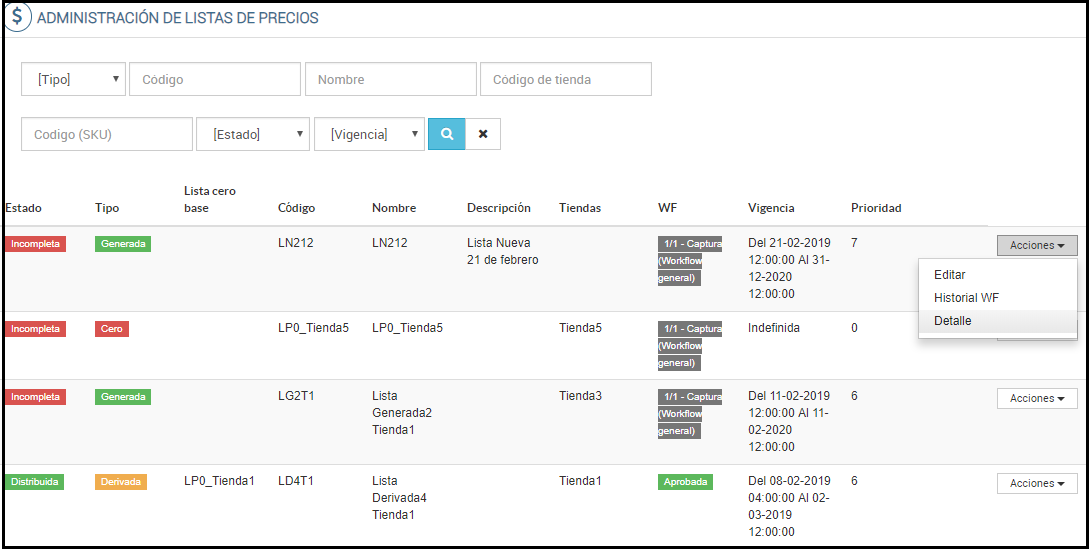
Task: Click the dollar sign price list icon
Action: [17, 17]
